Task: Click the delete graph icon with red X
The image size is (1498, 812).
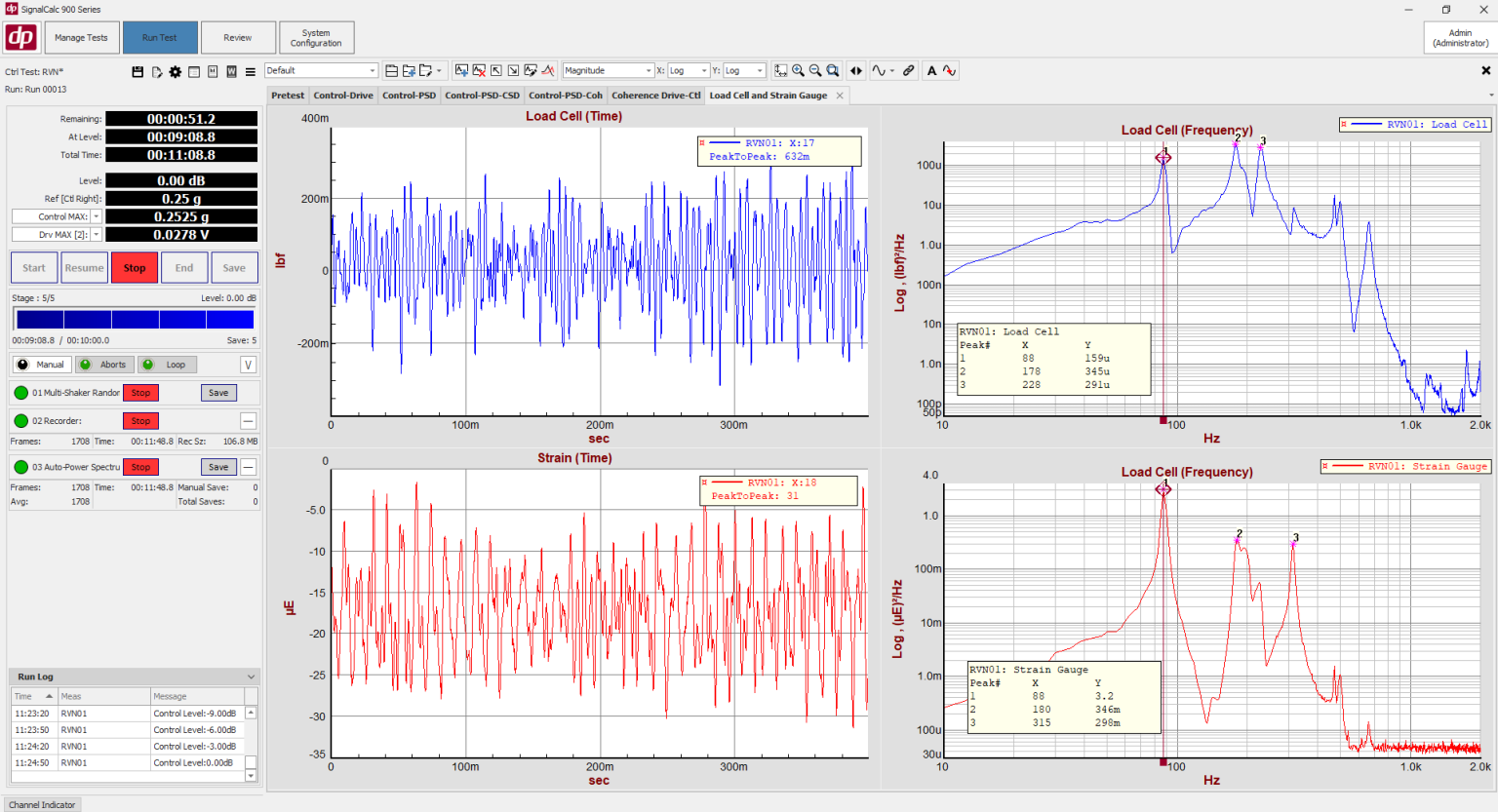Action: pos(479,70)
